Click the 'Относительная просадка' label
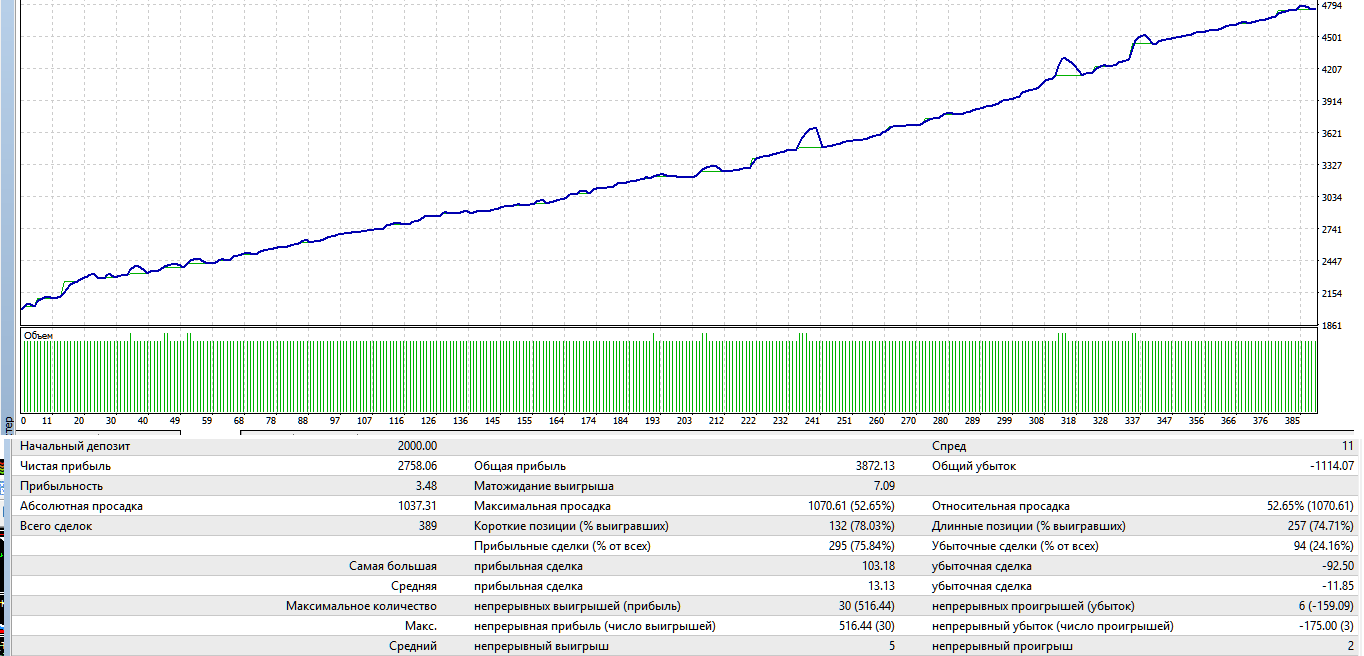Viewport: 1364px width, 656px height. click(x=1001, y=506)
